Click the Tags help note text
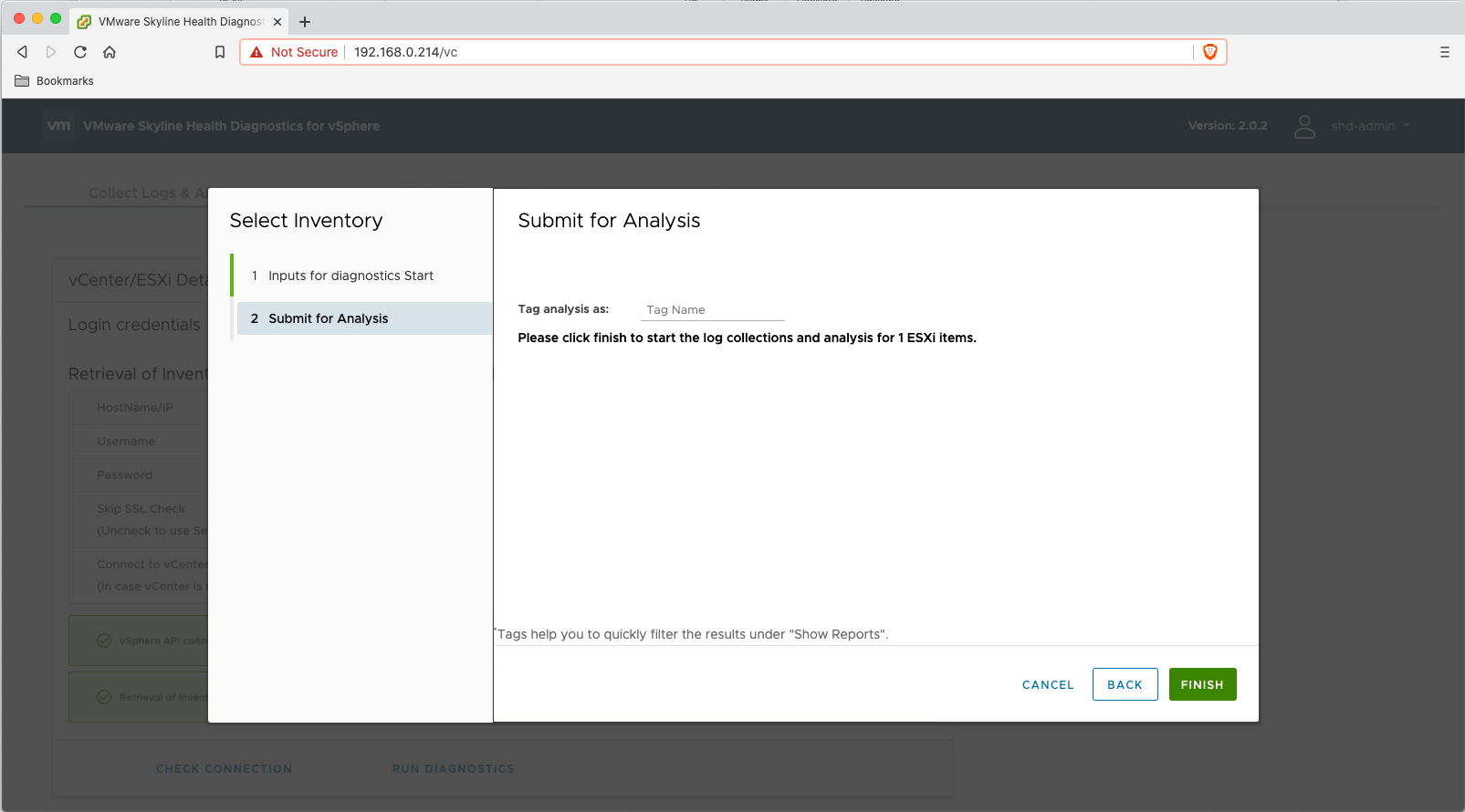 pyautogui.click(x=692, y=634)
